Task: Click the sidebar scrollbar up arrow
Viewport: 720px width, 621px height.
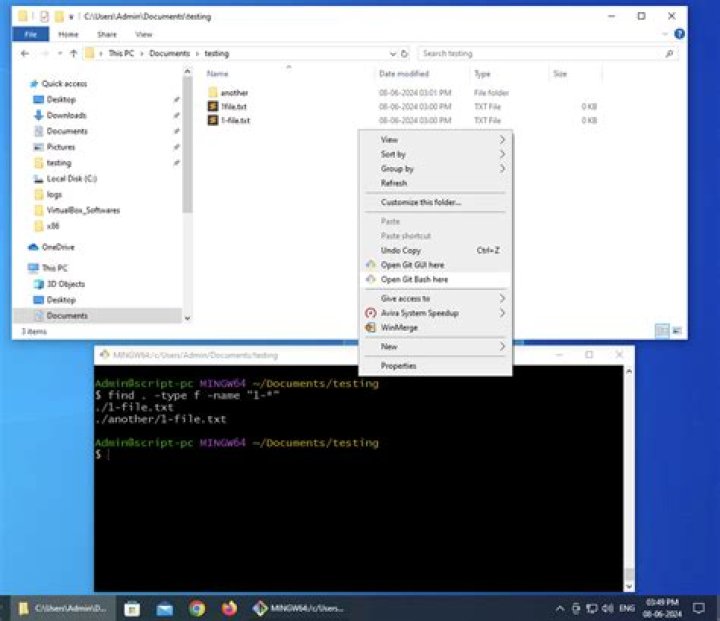Action: tap(187, 72)
